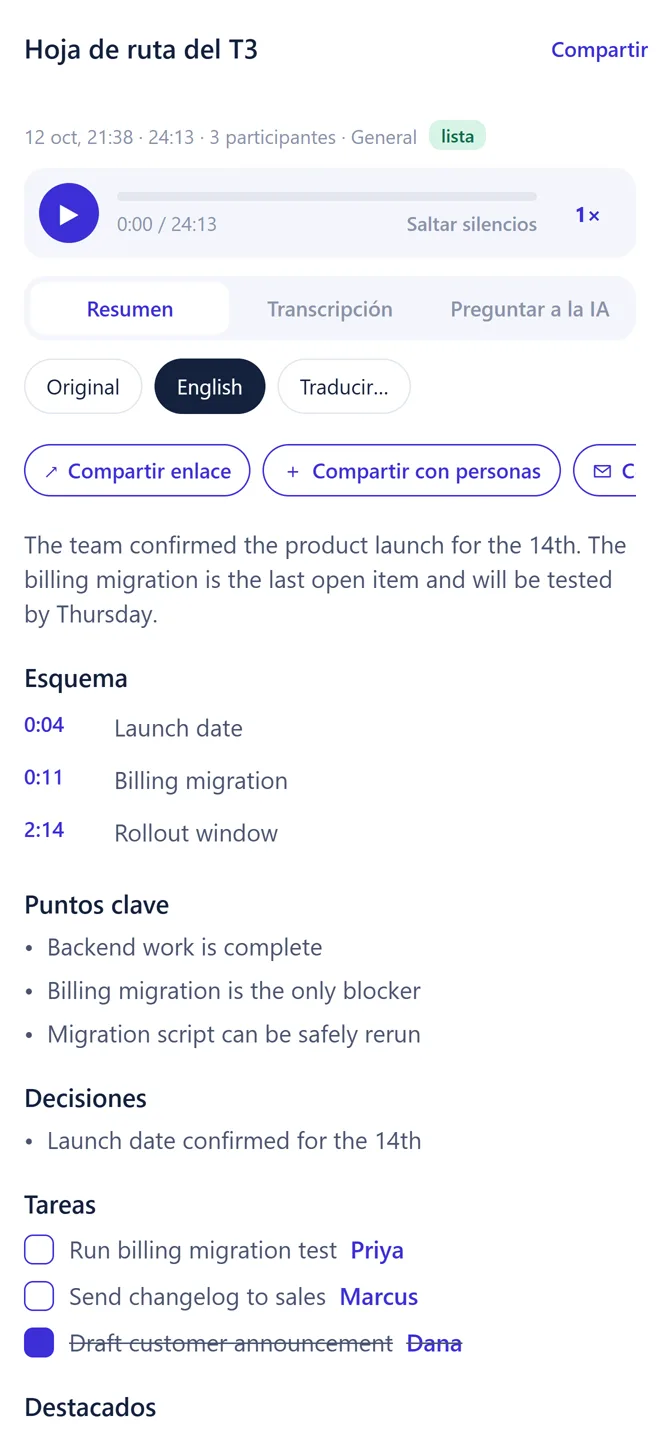
Task: Click the plus icon in Compartir con personas
Action: coord(293,472)
